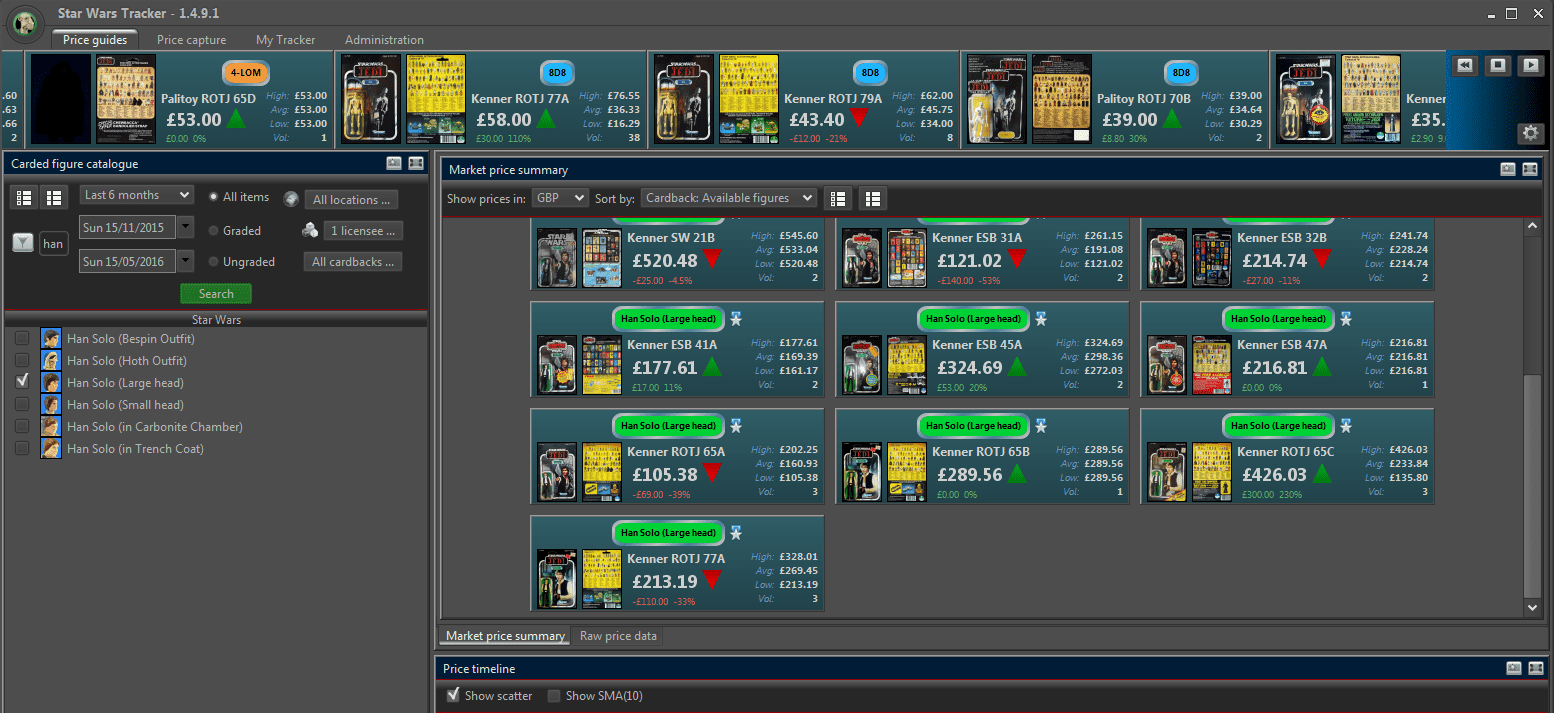Click the award icon on Kenner ROTJ 65C card

pyautogui.click(x=1346, y=425)
